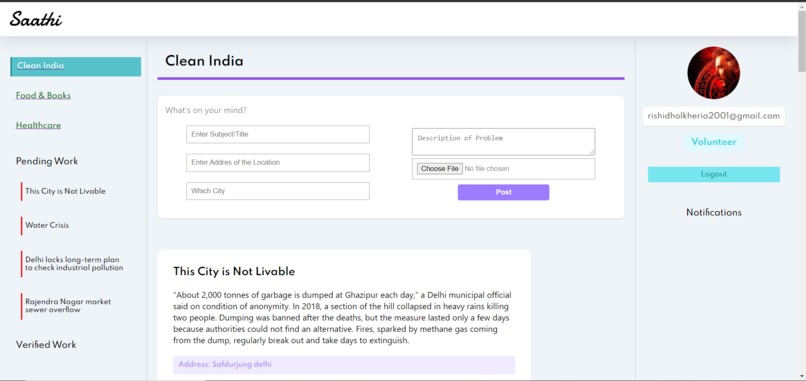This screenshot has width=806, height=381.
Task: Select the Clean India sidebar tab
Action: pos(76,66)
